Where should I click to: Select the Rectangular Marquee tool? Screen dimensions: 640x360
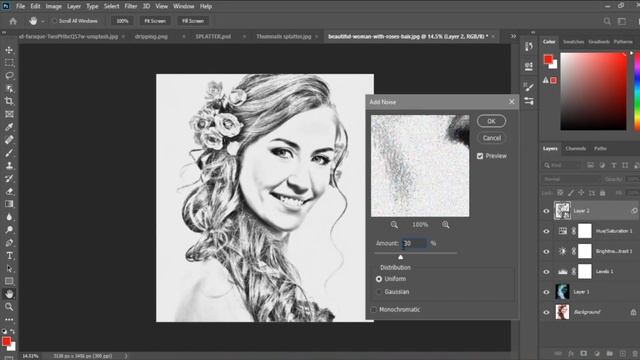pyautogui.click(x=9, y=62)
